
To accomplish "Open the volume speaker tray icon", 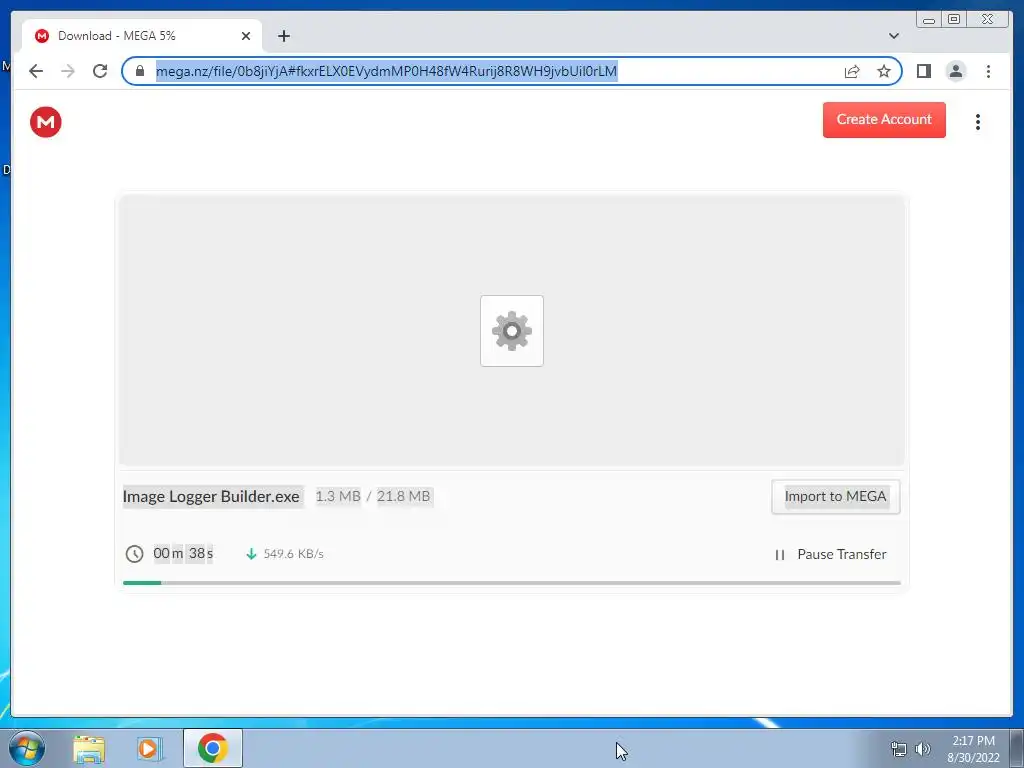I will (x=923, y=749).
